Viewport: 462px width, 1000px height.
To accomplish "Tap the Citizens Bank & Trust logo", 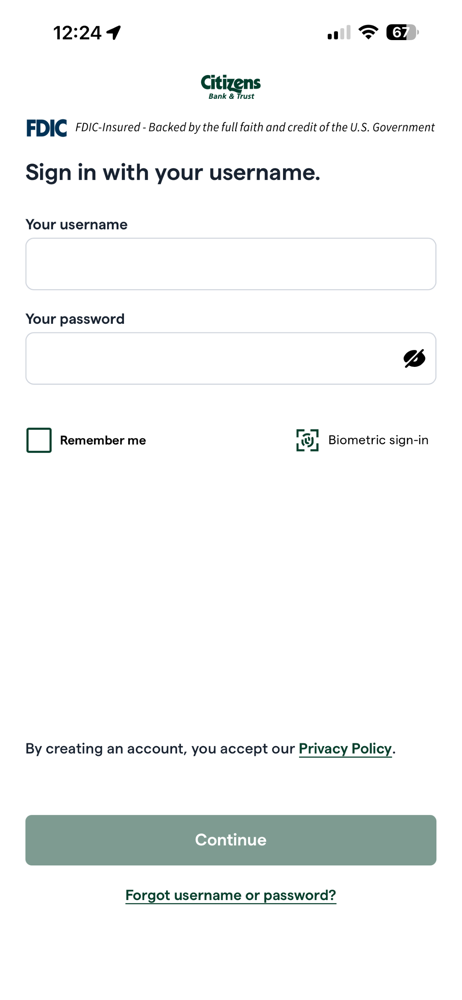I will pyautogui.click(x=230, y=87).
